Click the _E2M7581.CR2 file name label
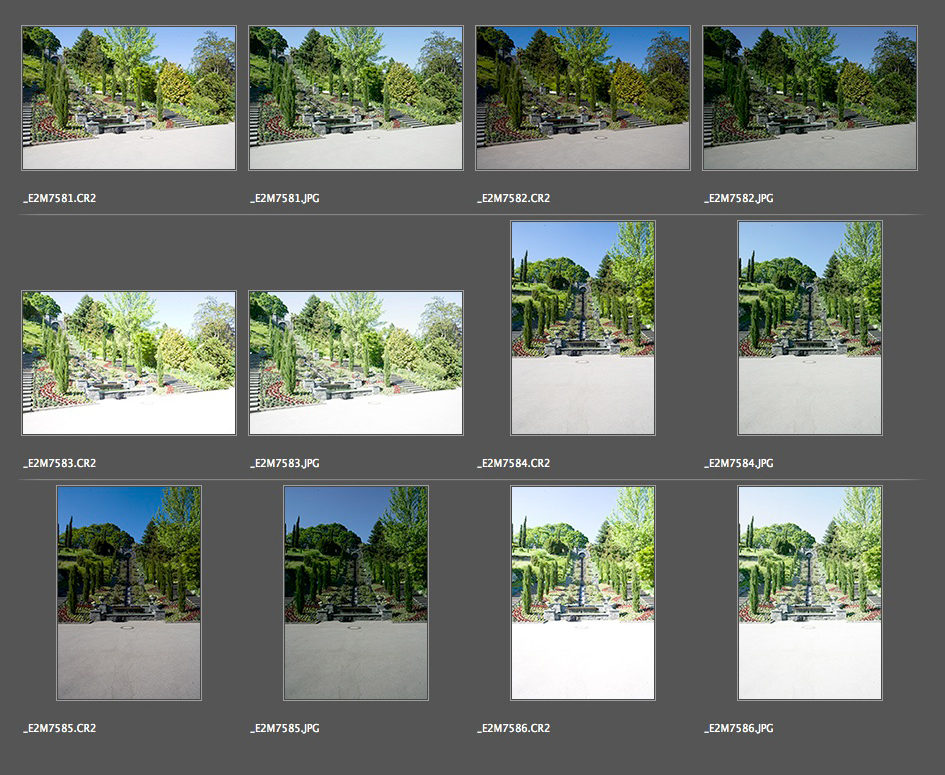945x775 pixels. point(60,198)
